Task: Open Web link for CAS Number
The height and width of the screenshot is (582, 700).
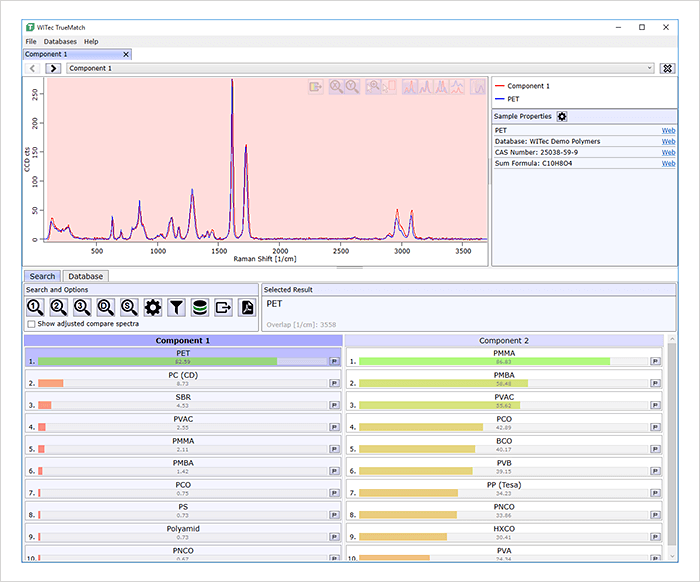Action: point(668,153)
